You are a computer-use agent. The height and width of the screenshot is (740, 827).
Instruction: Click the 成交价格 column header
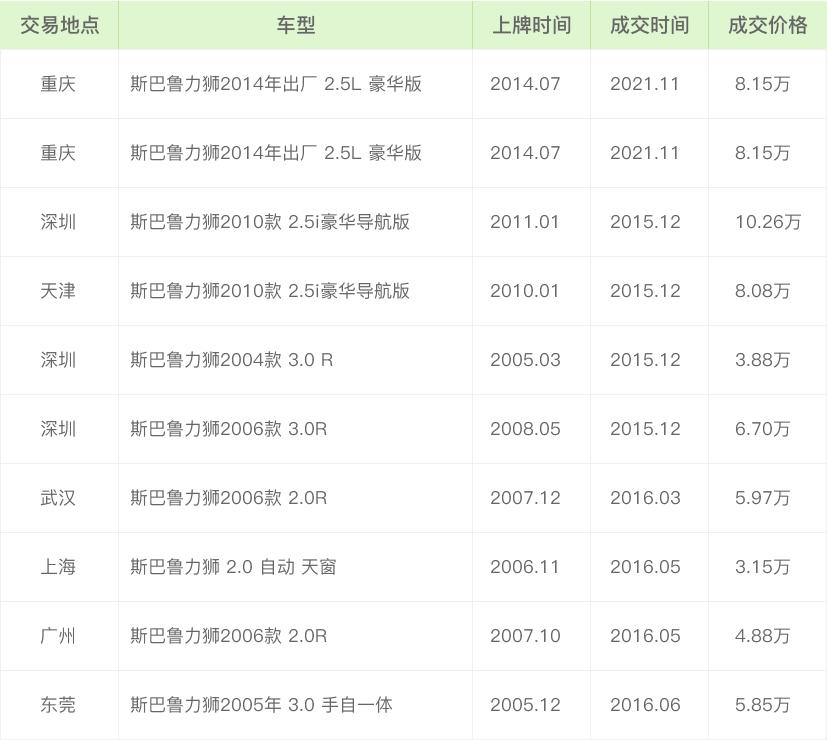[768, 25]
